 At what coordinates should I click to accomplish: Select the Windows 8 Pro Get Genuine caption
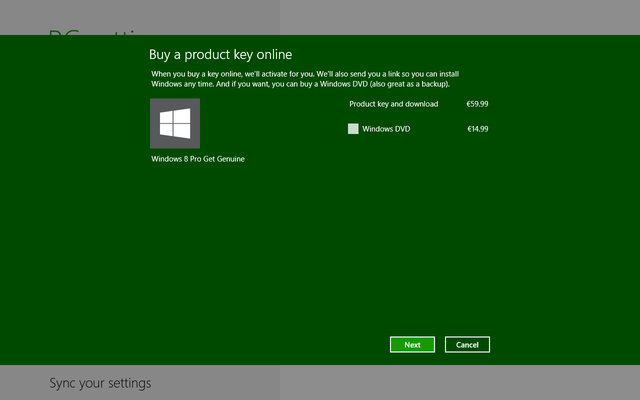(x=198, y=159)
